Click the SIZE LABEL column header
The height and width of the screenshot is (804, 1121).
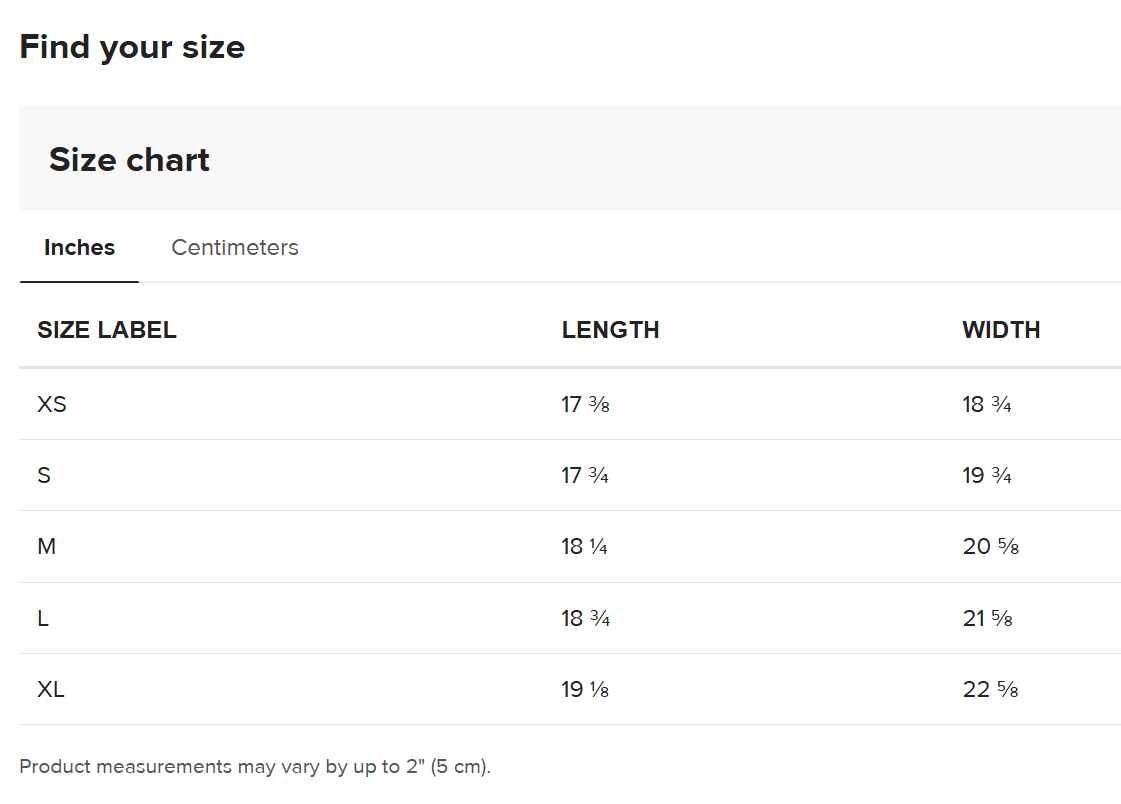point(107,330)
